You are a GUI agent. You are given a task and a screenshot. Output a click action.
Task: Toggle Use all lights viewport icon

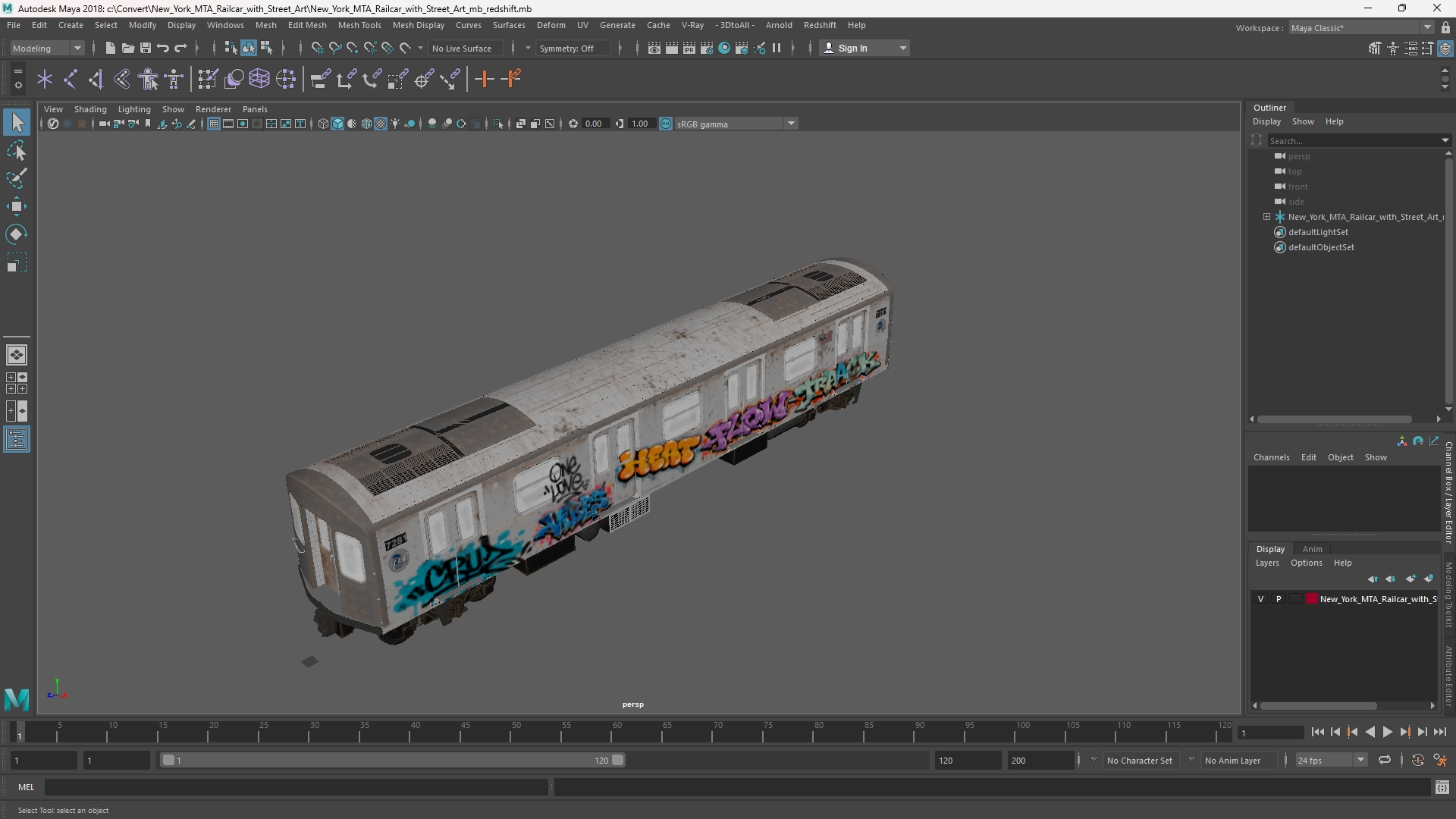tap(395, 124)
